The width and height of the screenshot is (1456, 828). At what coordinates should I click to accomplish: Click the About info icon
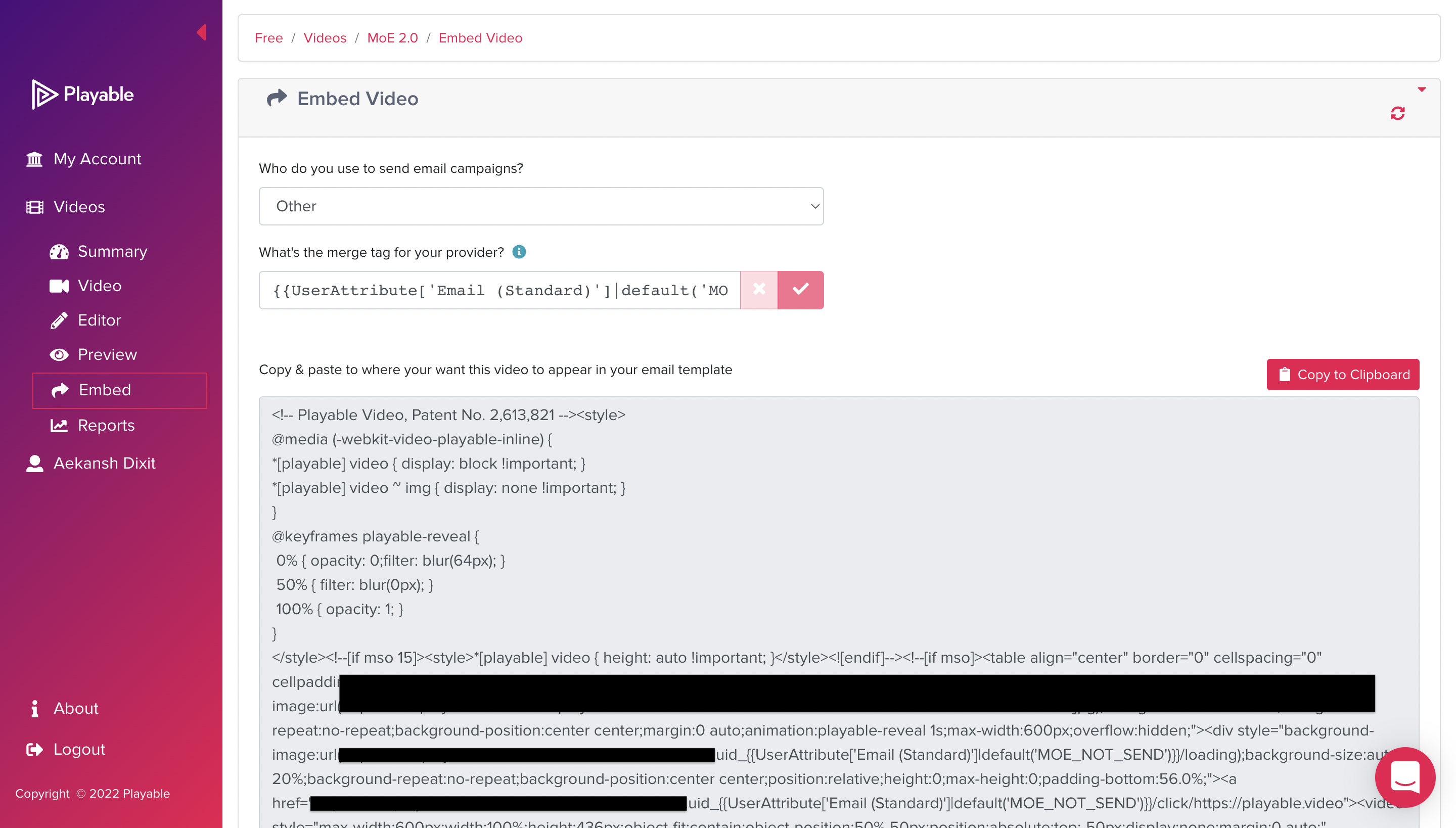35,709
